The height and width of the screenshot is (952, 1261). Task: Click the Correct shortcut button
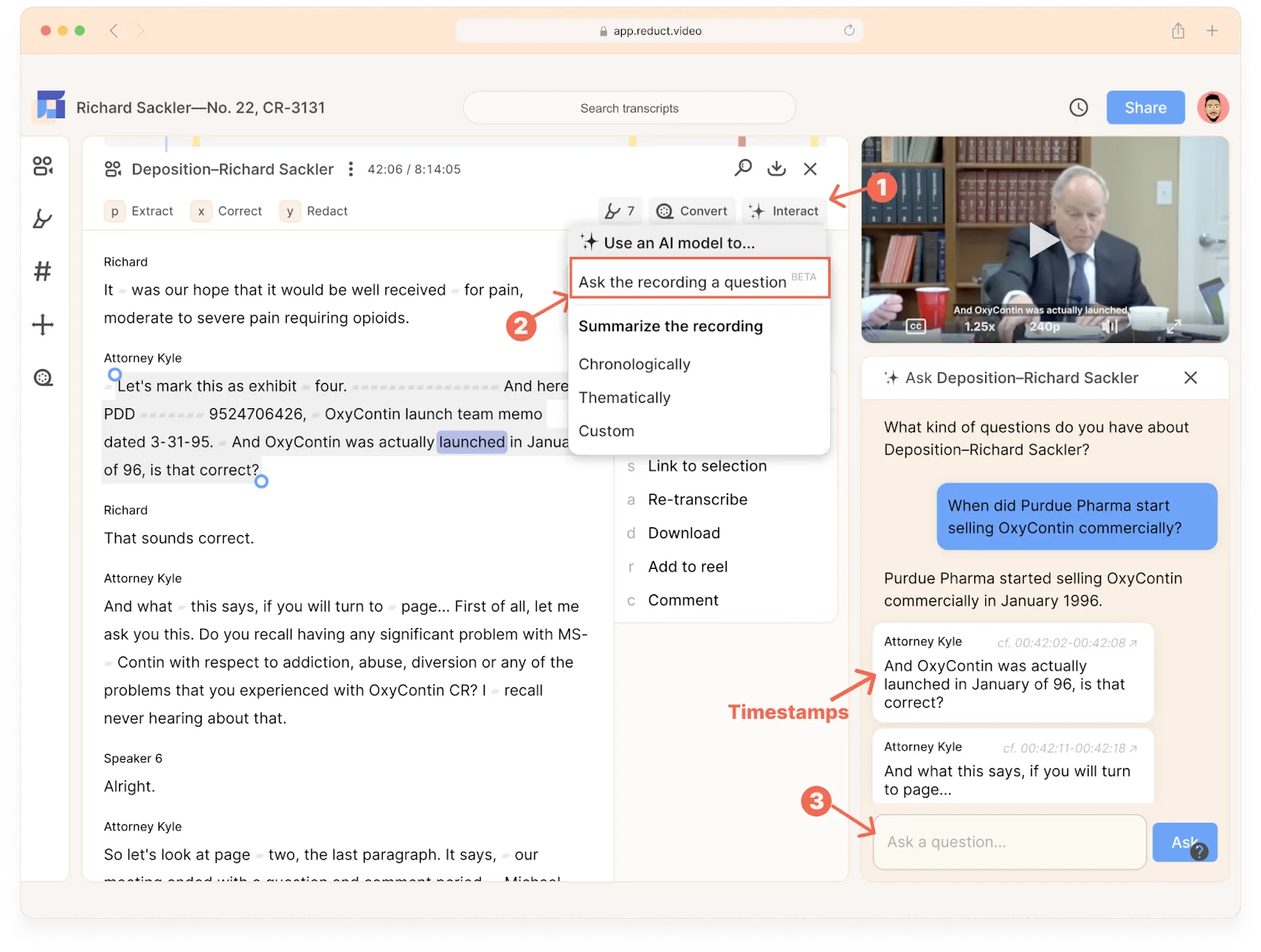pyautogui.click(x=226, y=211)
